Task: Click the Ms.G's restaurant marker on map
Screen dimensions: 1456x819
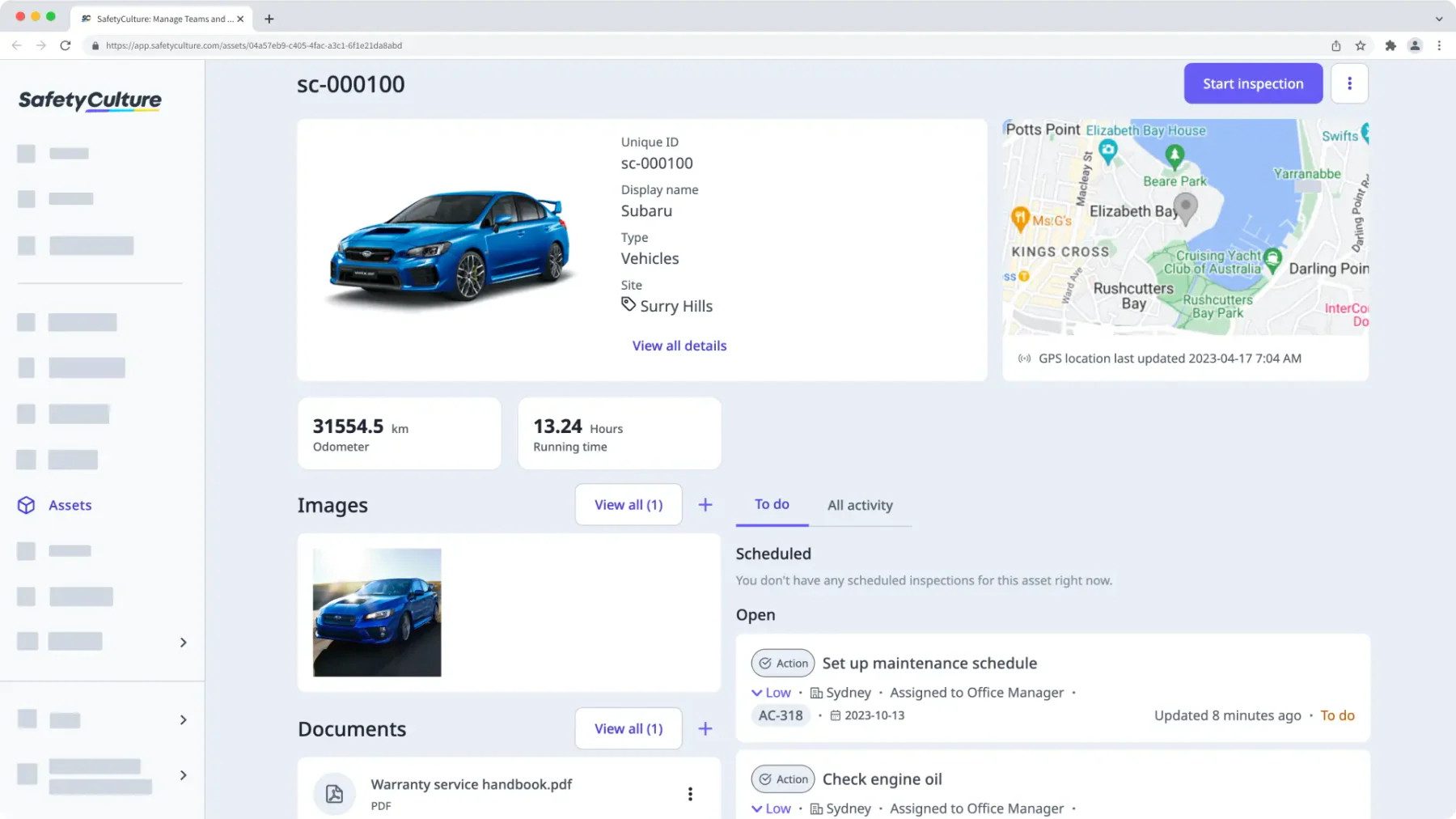Action: point(1020,218)
